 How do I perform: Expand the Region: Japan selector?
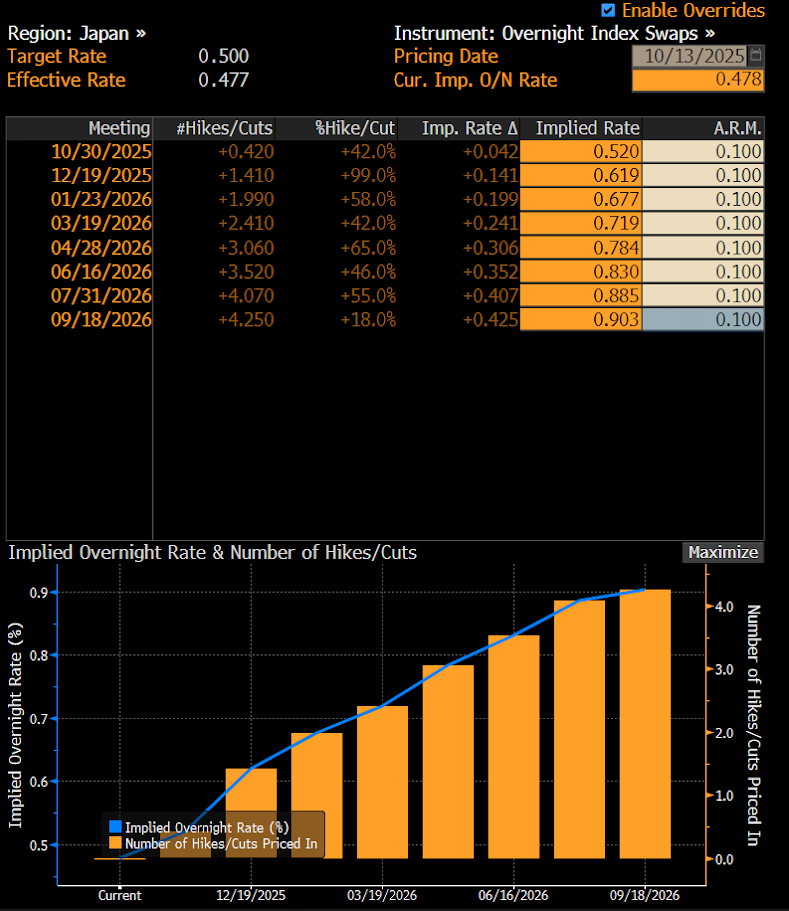[x=77, y=33]
